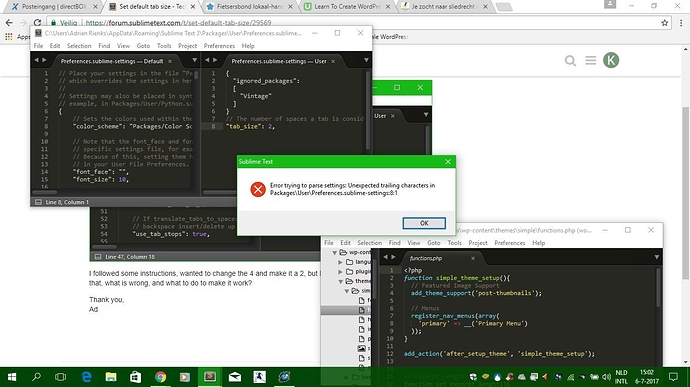Open Selection menu in the settings window
Viewport: 690px width, 387px height.
pos(79,46)
